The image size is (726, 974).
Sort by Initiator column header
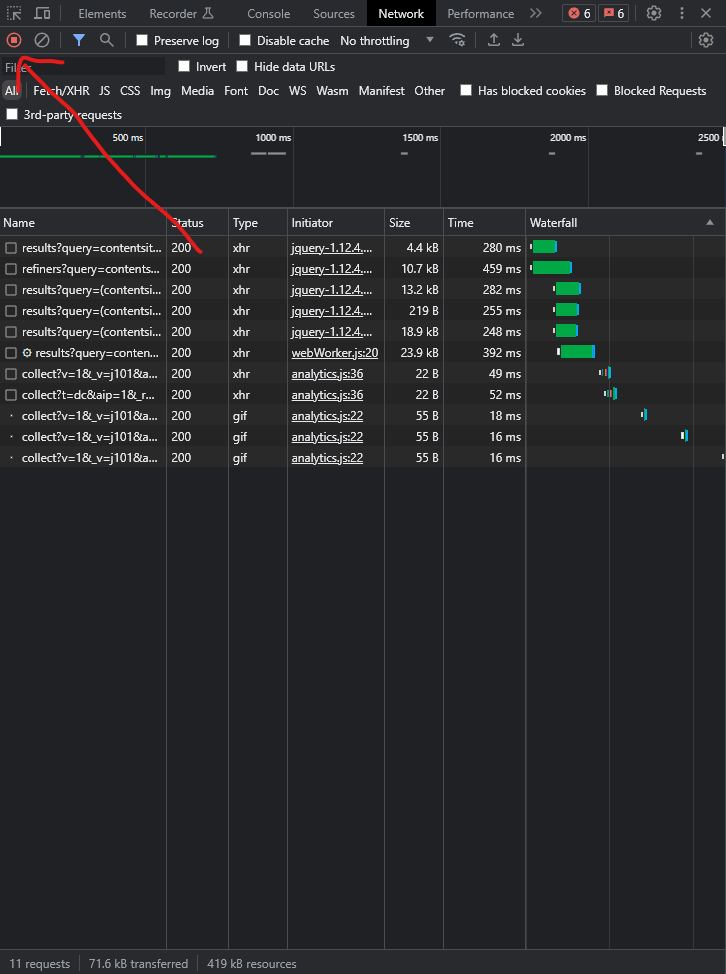335,222
